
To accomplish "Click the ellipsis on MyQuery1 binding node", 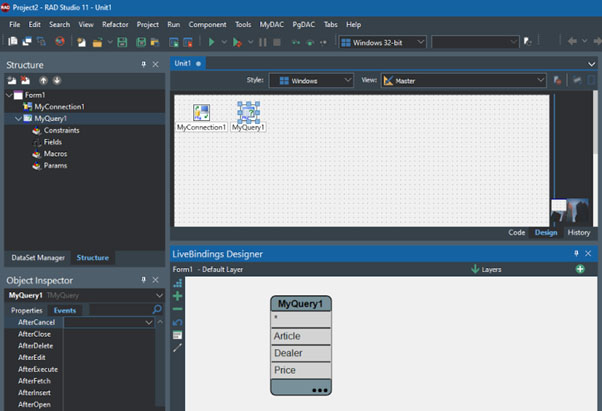I will (319, 390).
